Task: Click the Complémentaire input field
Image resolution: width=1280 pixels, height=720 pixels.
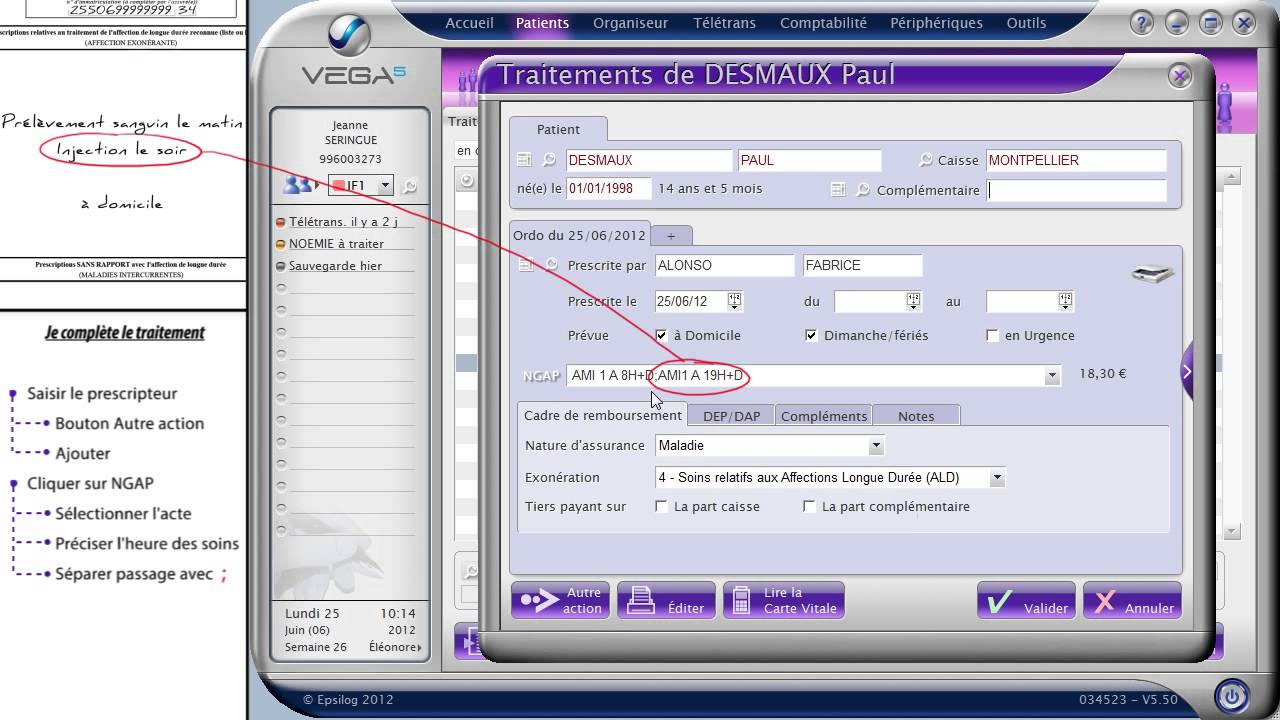Action: coord(1077,190)
